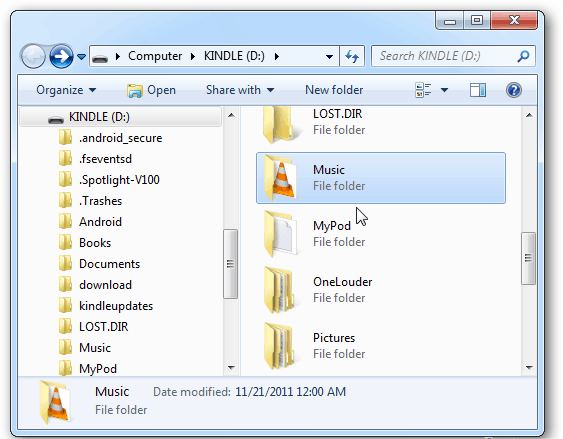
Task: Click the magnifier search icon
Action: (524, 56)
